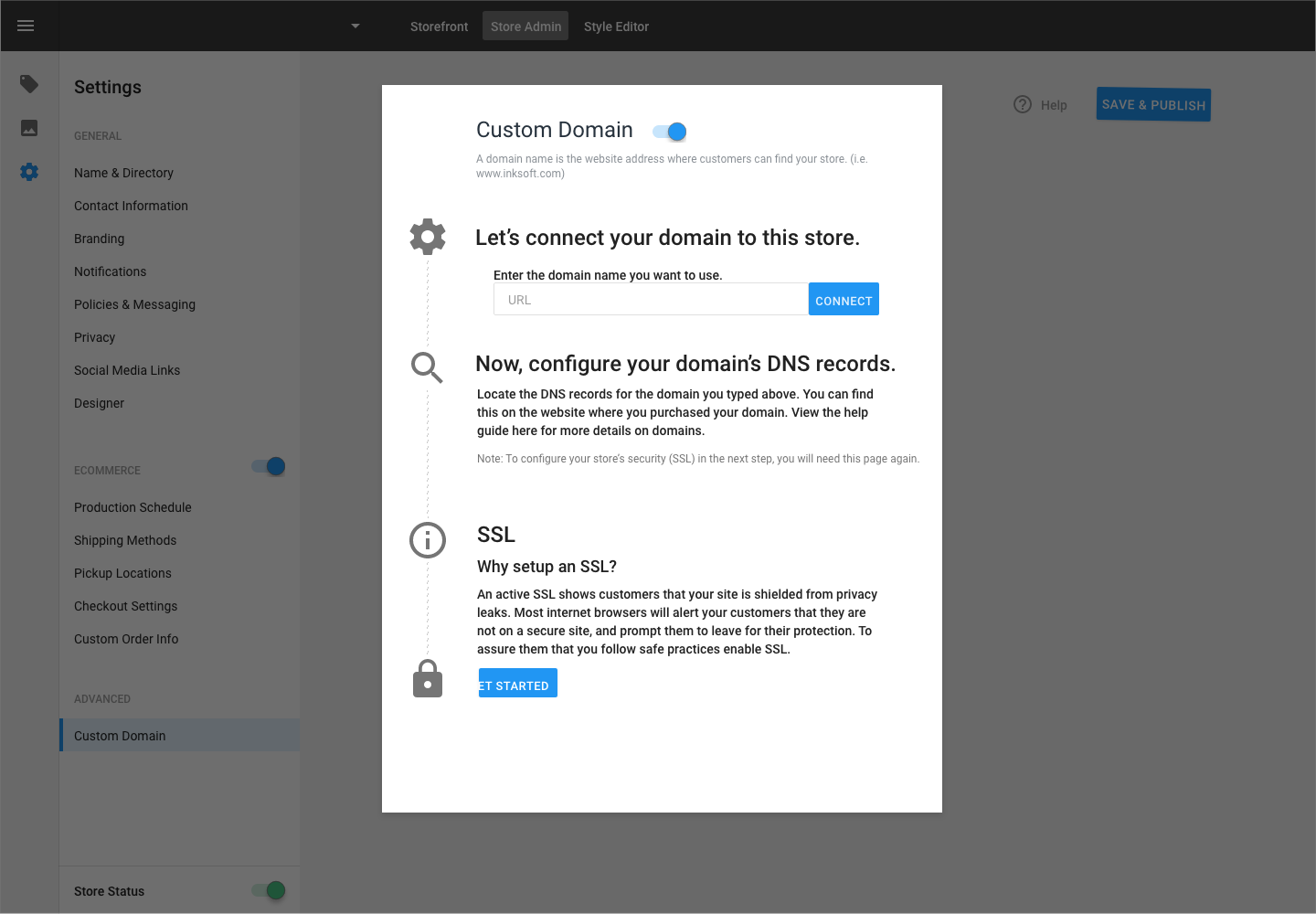
Task: Open the image/media section from the sidebar
Action: [28, 128]
